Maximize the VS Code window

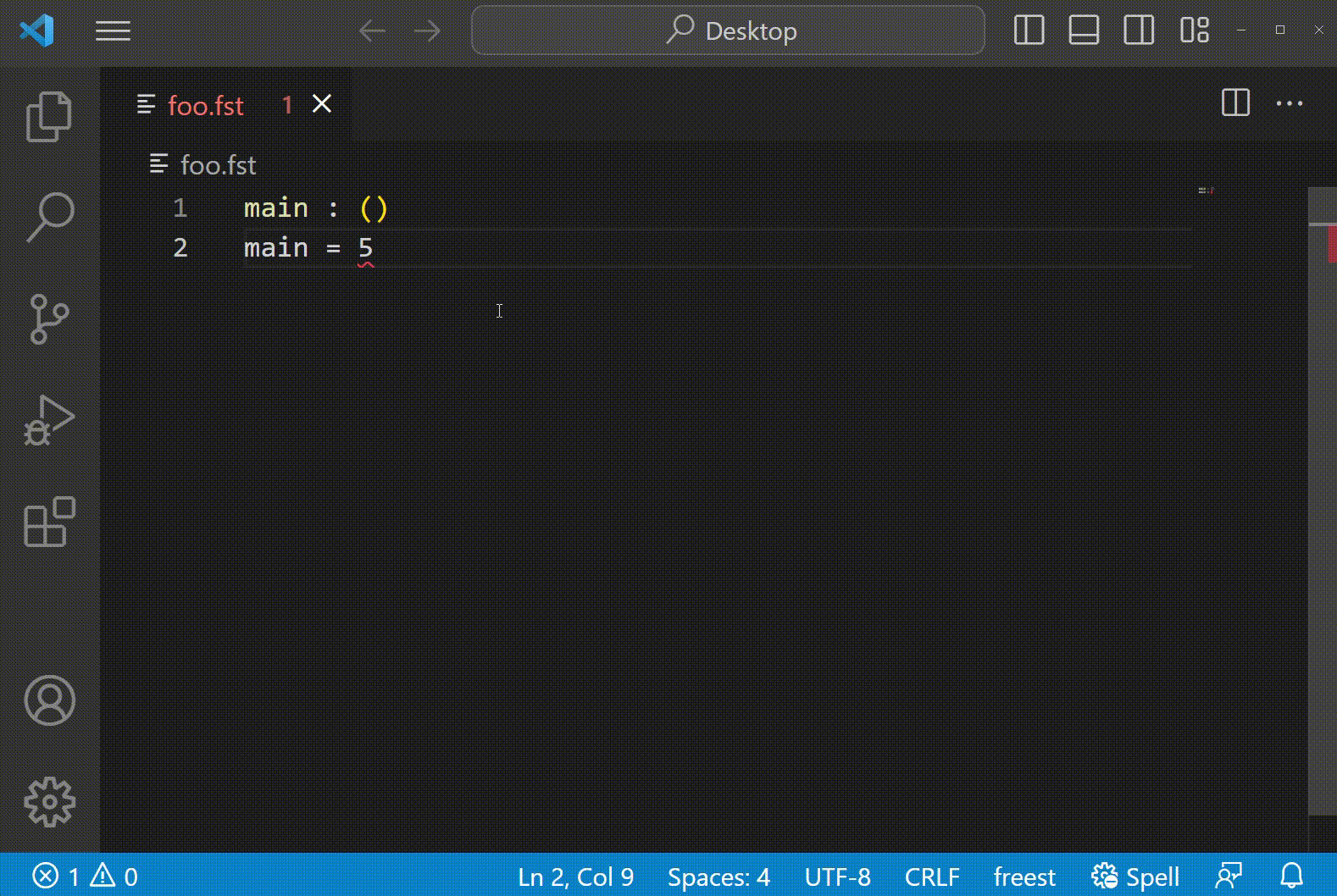1280,30
